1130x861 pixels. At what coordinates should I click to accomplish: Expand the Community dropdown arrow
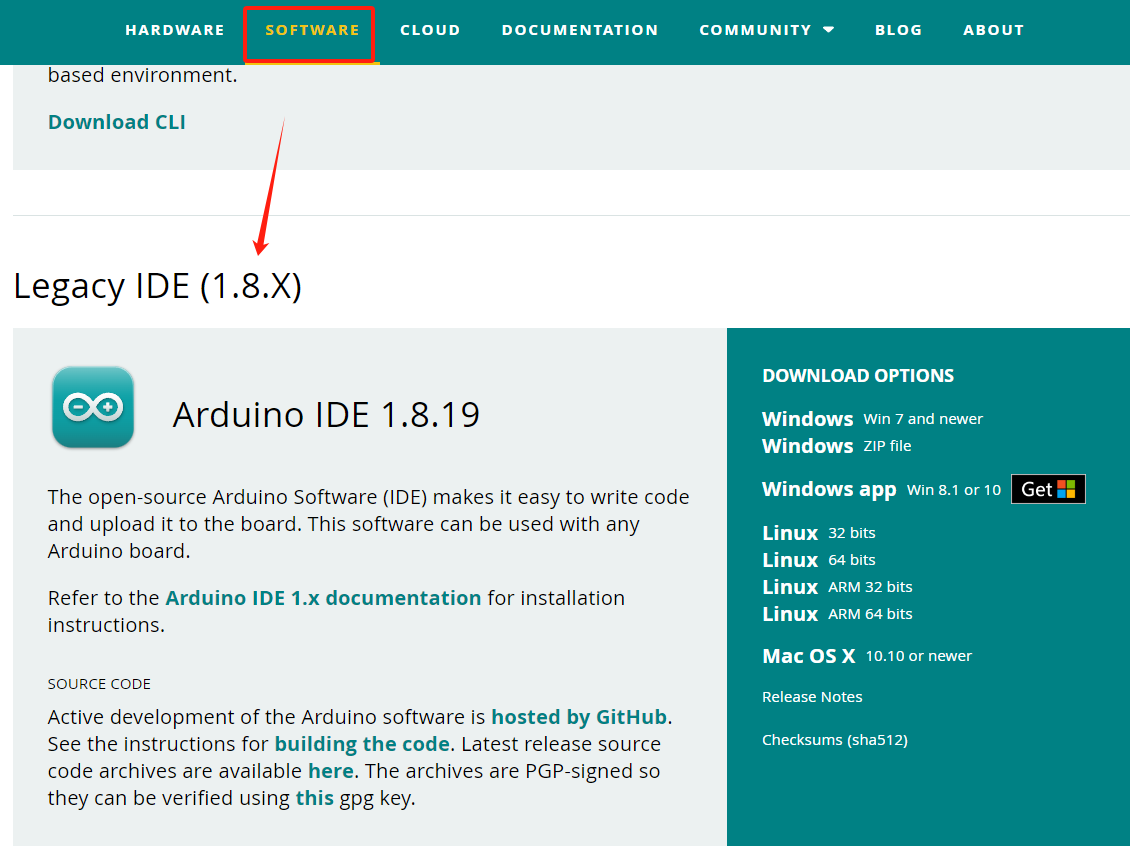tap(829, 30)
